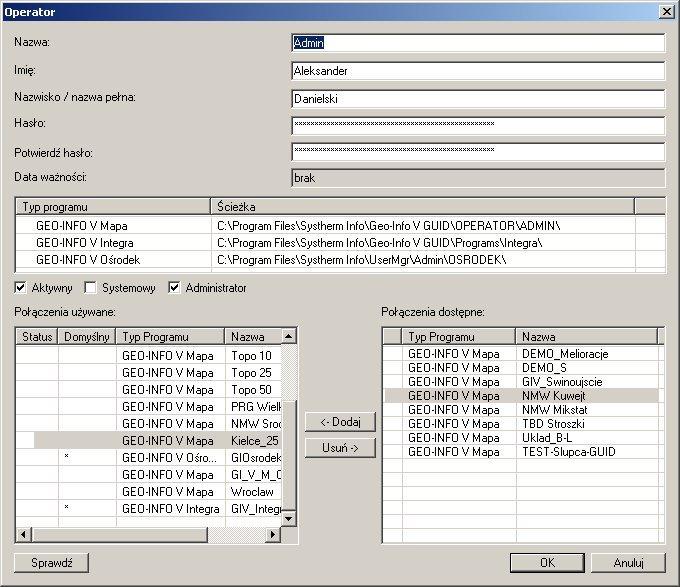Click the Domyślny column header
The image size is (680, 587).
pyautogui.click(x=87, y=336)
